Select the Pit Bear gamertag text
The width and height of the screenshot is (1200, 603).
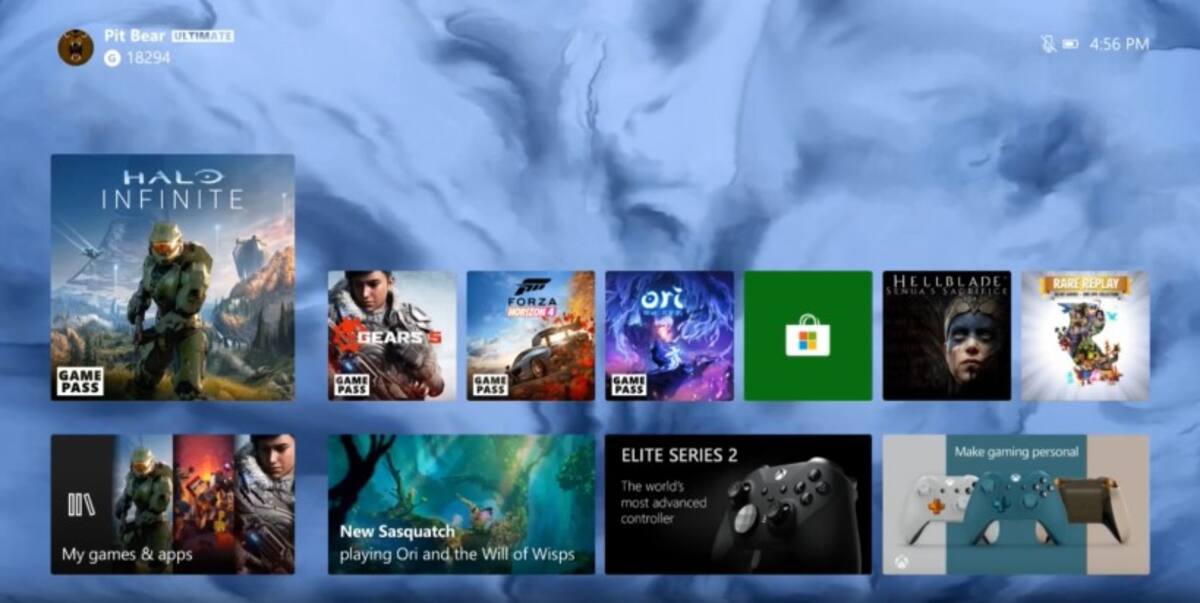(135, 36)
